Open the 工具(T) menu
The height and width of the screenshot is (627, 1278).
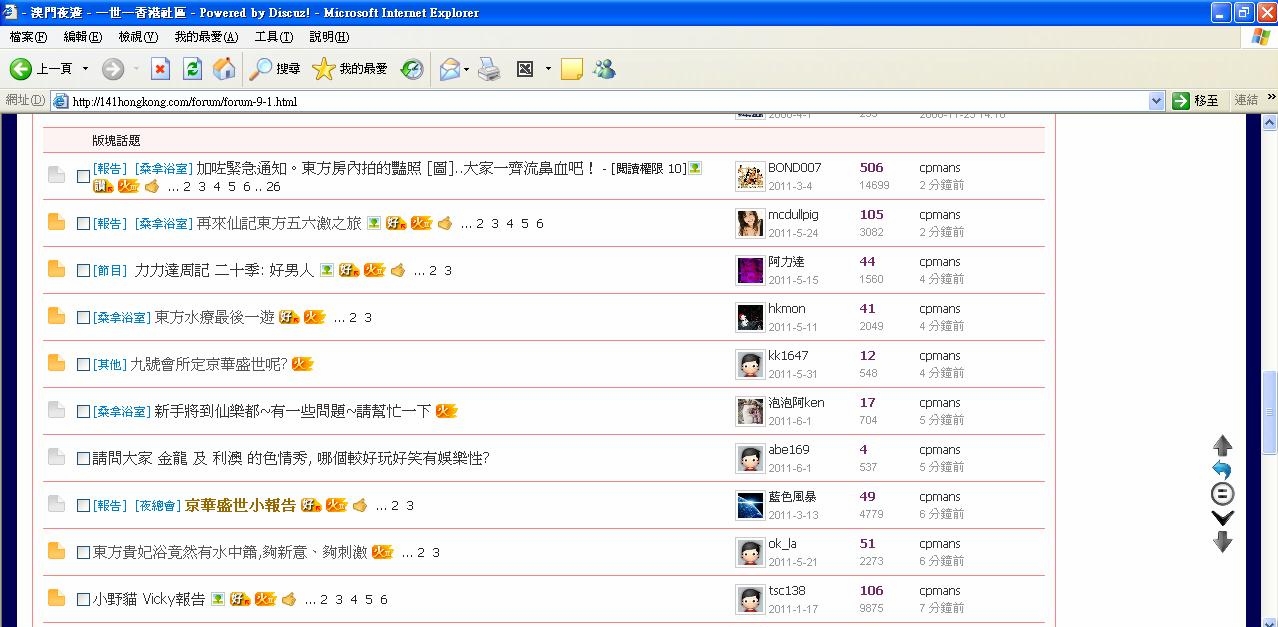pyautogui.click(x=273, y=37)
